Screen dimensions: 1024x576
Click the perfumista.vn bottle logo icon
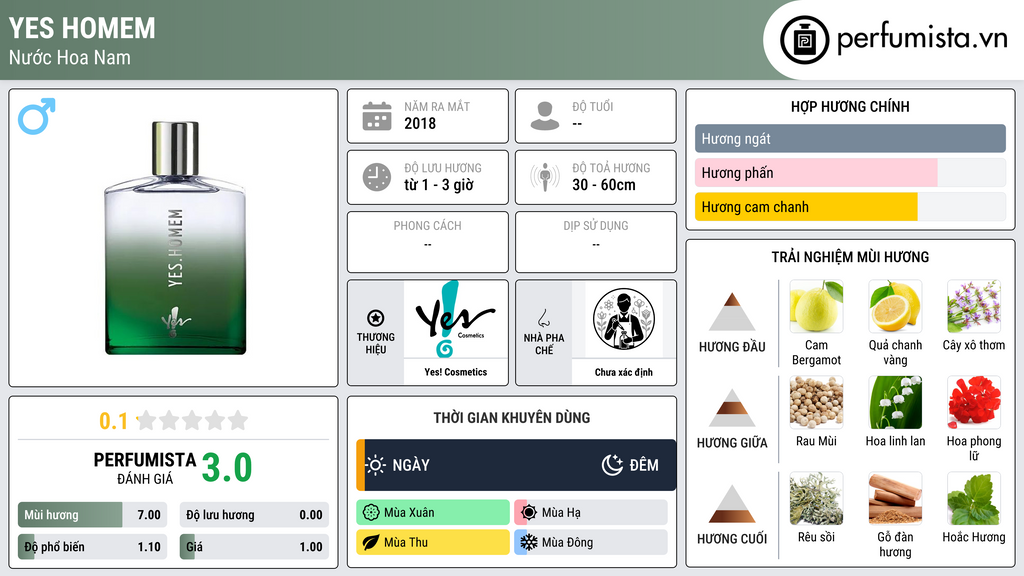804,40
